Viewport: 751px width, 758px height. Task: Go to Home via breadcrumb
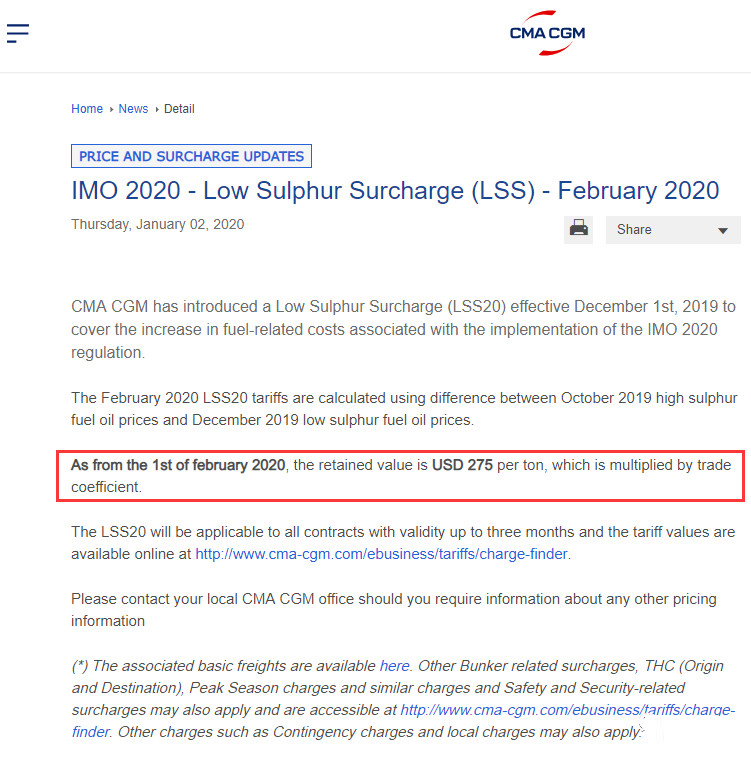(87, 109)
